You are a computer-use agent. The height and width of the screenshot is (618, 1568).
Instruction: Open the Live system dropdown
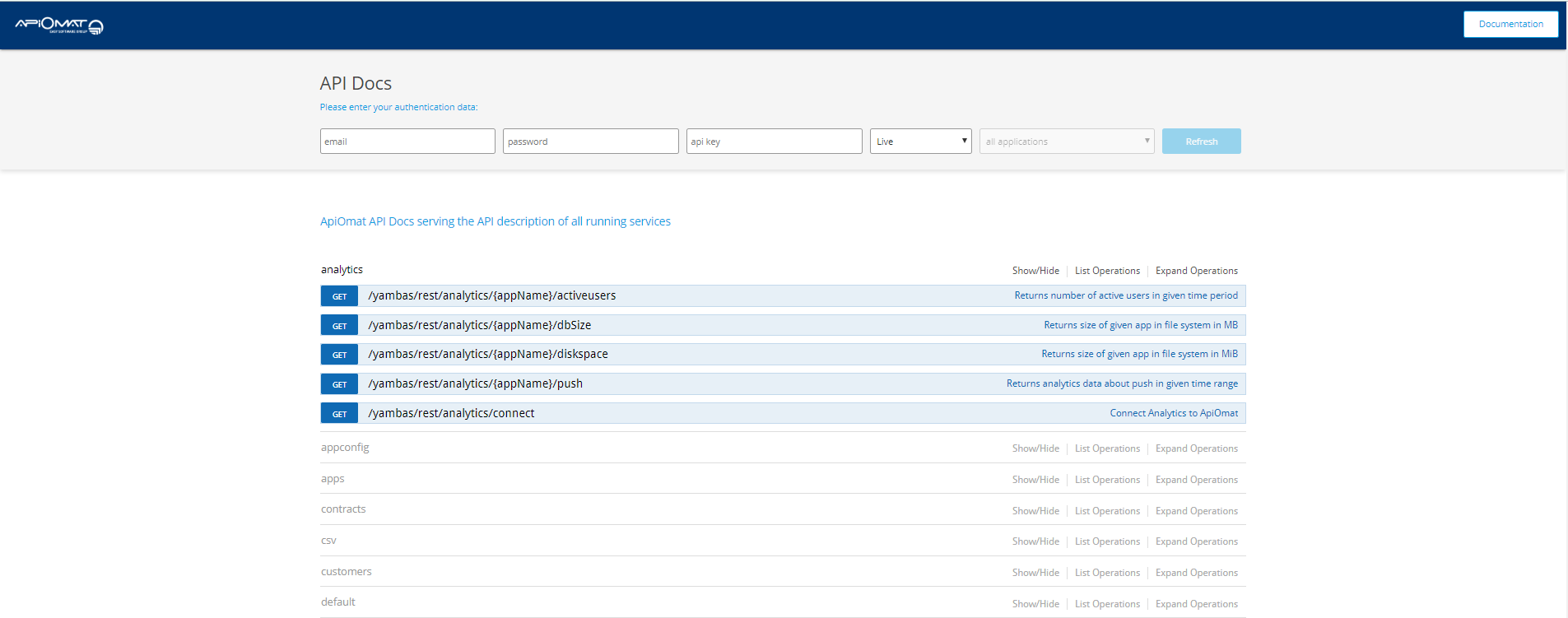(921, 142)
